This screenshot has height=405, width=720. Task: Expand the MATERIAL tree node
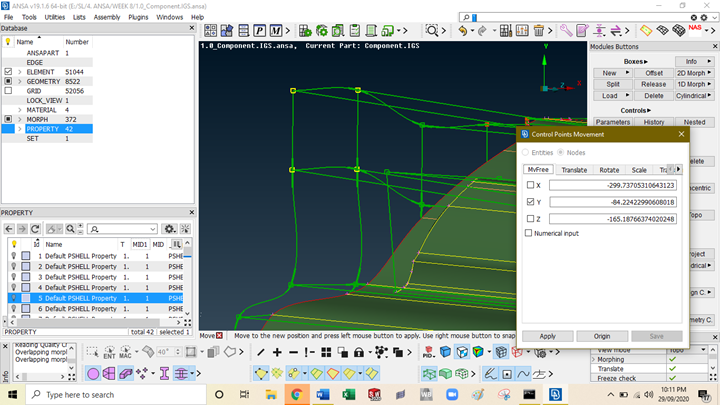[20, 110]
